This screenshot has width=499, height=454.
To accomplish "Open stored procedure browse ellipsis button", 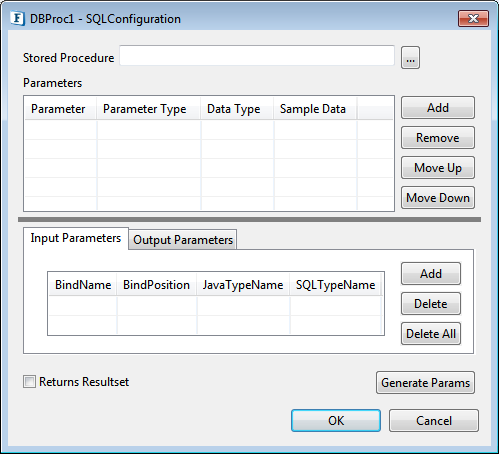I will [410, 58].
